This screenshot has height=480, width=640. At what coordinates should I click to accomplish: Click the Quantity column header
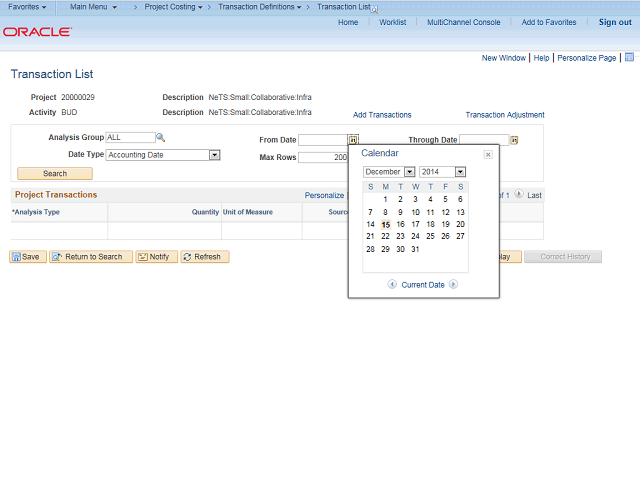(205, 212)
